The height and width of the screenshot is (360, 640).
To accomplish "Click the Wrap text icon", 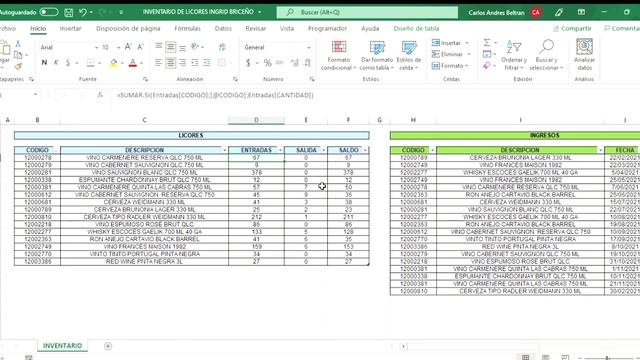I will pos(222,47).
